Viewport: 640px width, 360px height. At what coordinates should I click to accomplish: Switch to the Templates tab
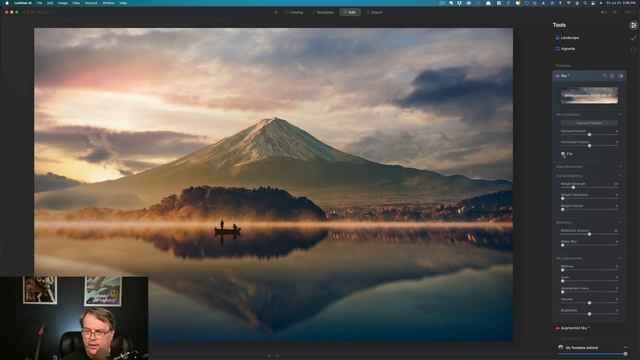click(x=322, y=12)
